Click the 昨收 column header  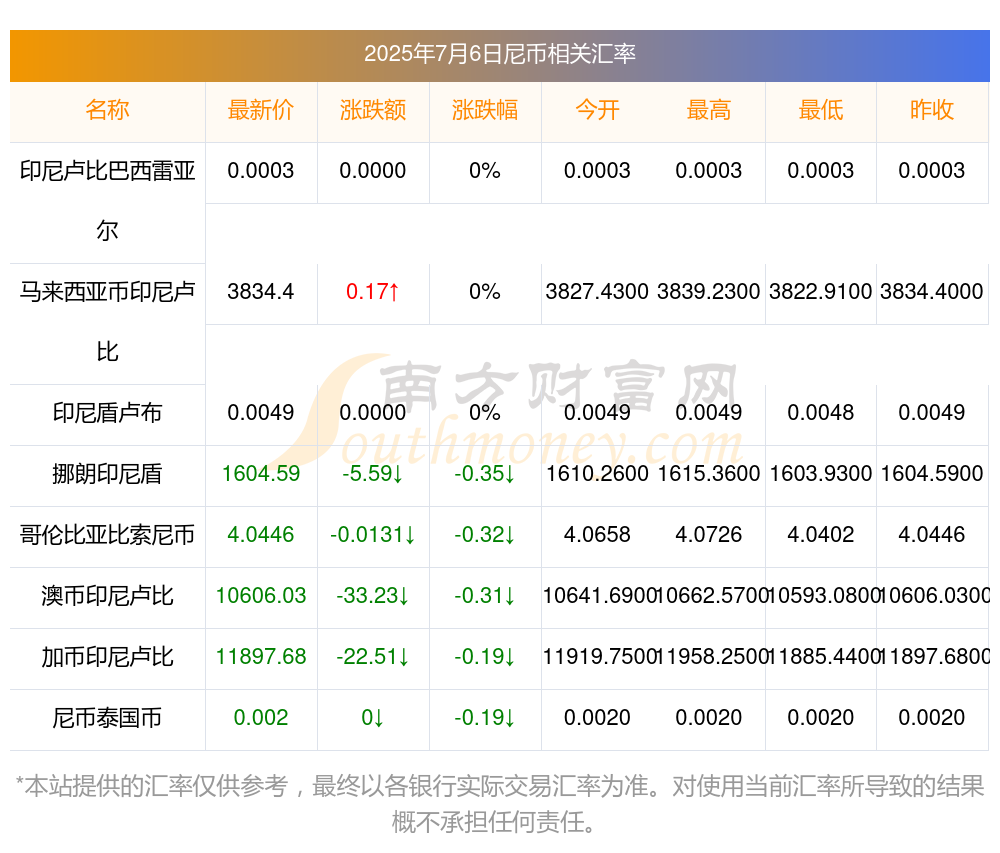tap(932, 110)
